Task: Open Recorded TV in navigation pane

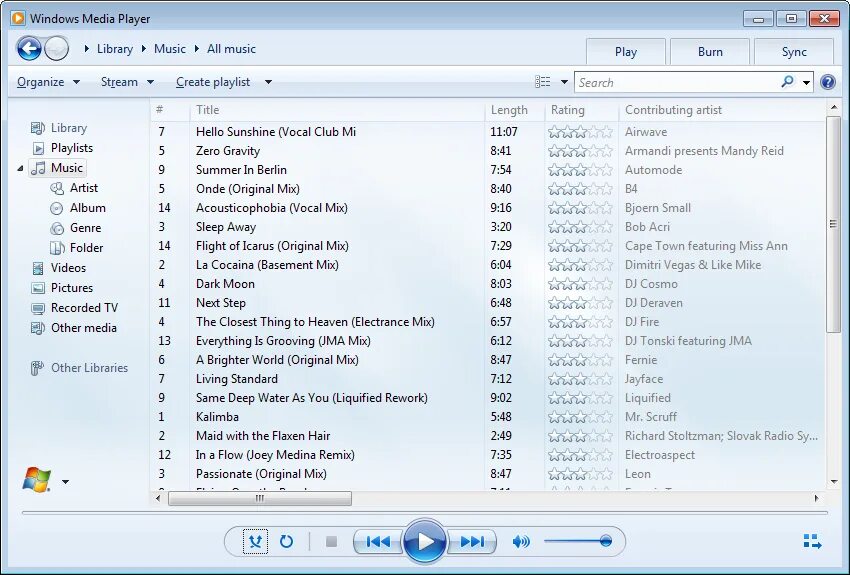Action: point(74,308)
